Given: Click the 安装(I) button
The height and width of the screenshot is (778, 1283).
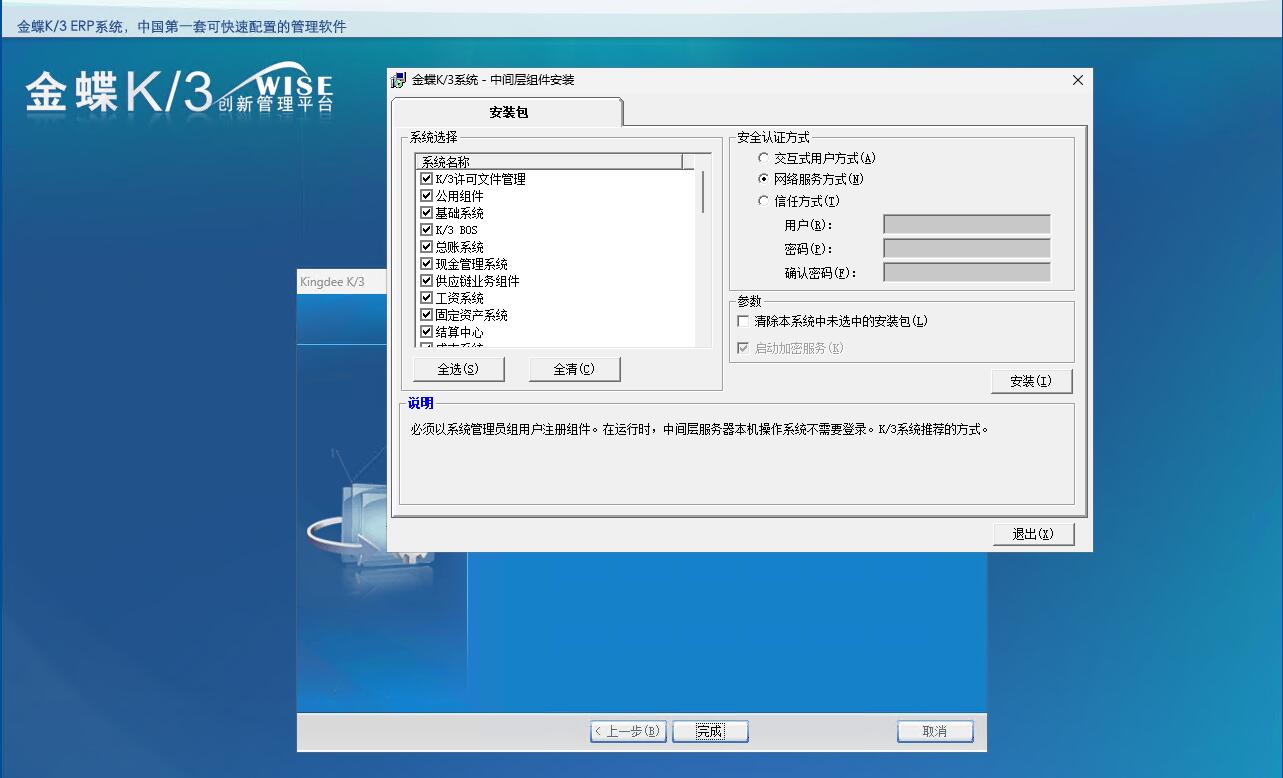Looking at the screenshot, I should tap(1031, 381).
